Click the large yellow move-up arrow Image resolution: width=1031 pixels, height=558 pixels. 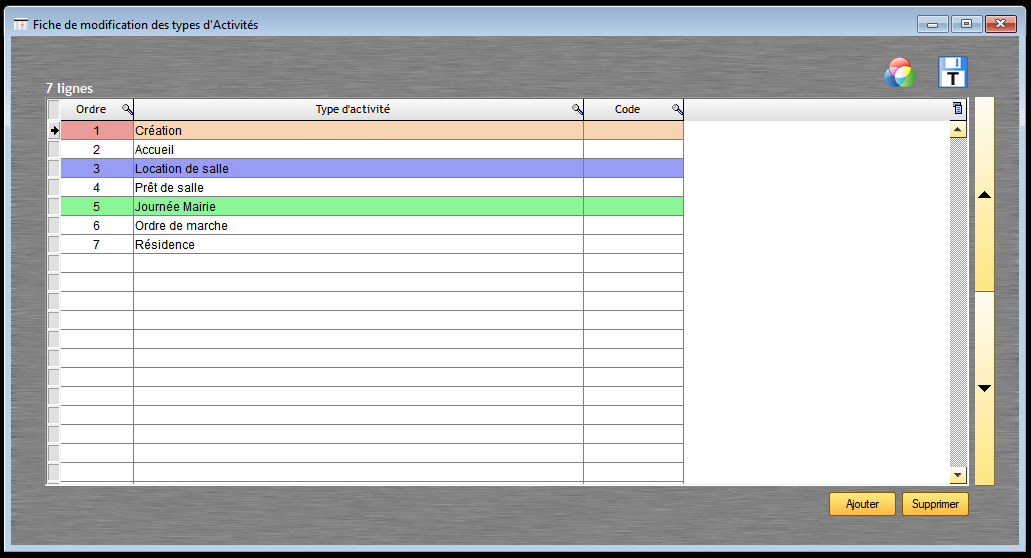[984, 196]
